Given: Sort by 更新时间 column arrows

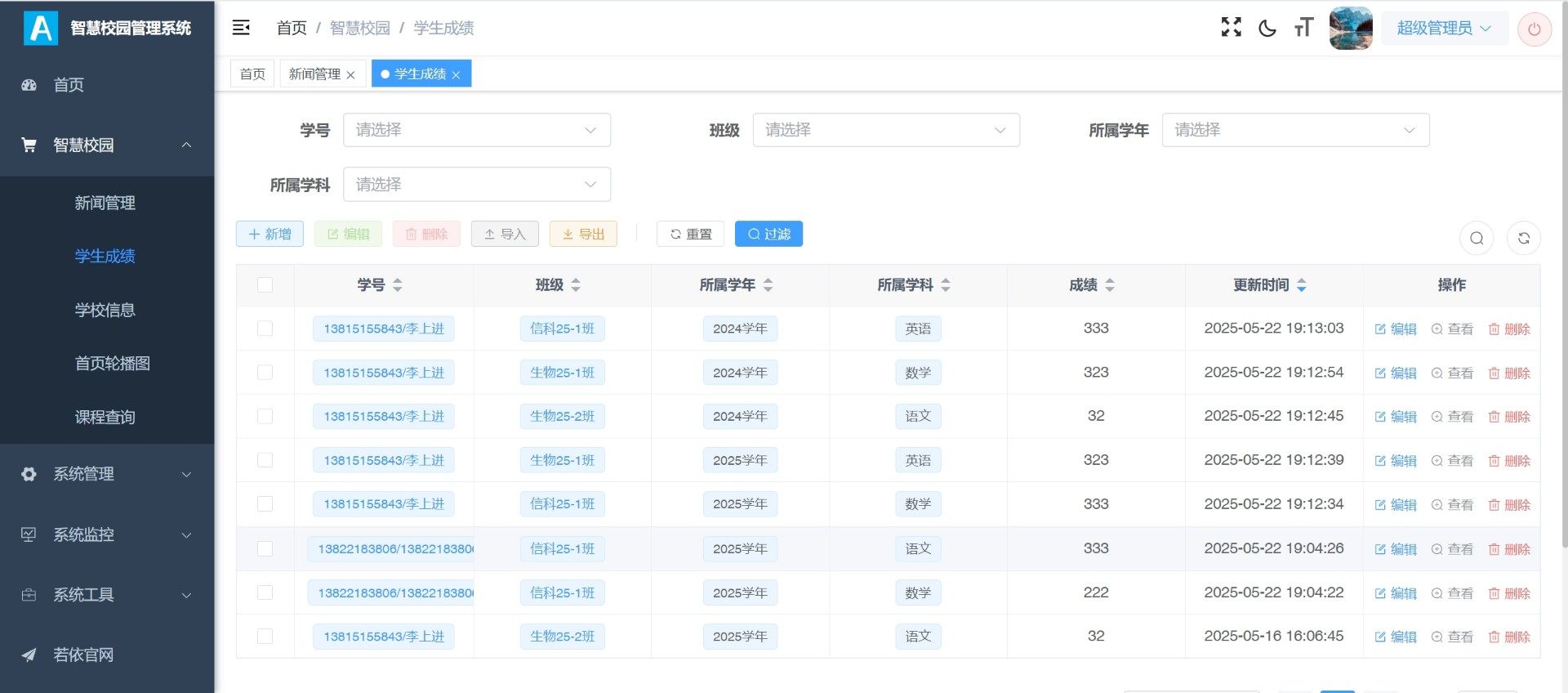Looking at the screenshot, I should tap(1301, 285).
